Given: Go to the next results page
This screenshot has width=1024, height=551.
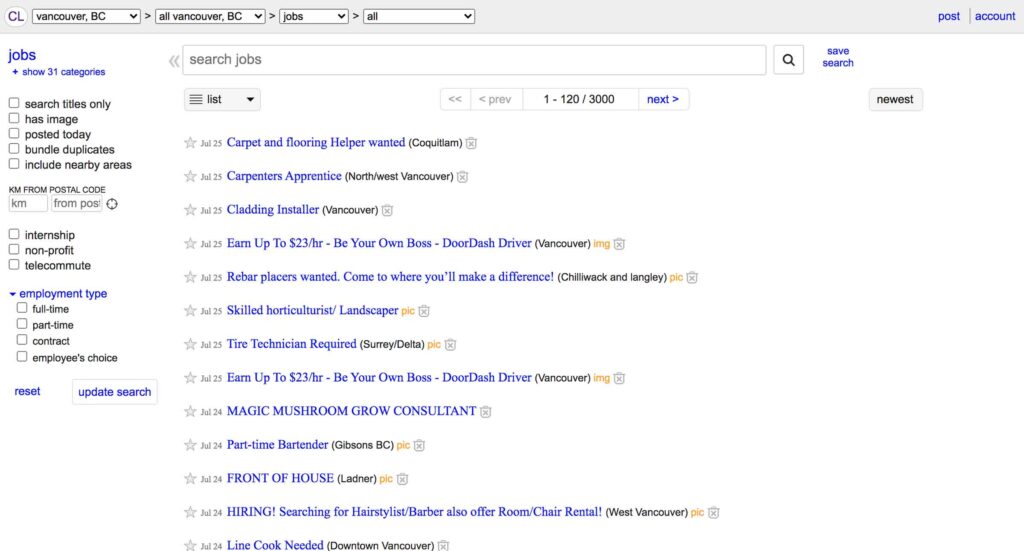Looking at the screenshot, I should 662,99.
